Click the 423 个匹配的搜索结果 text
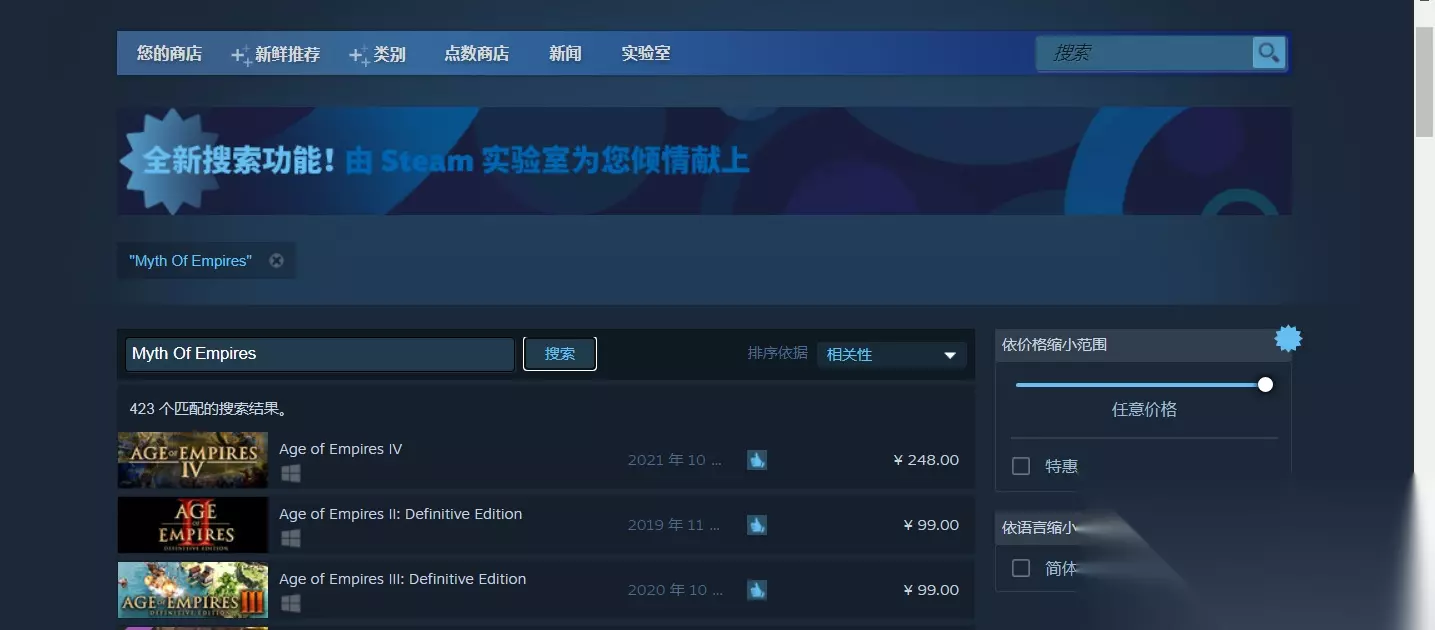Viewport: 1435px width, 630px height. click(x=209, y=409)
